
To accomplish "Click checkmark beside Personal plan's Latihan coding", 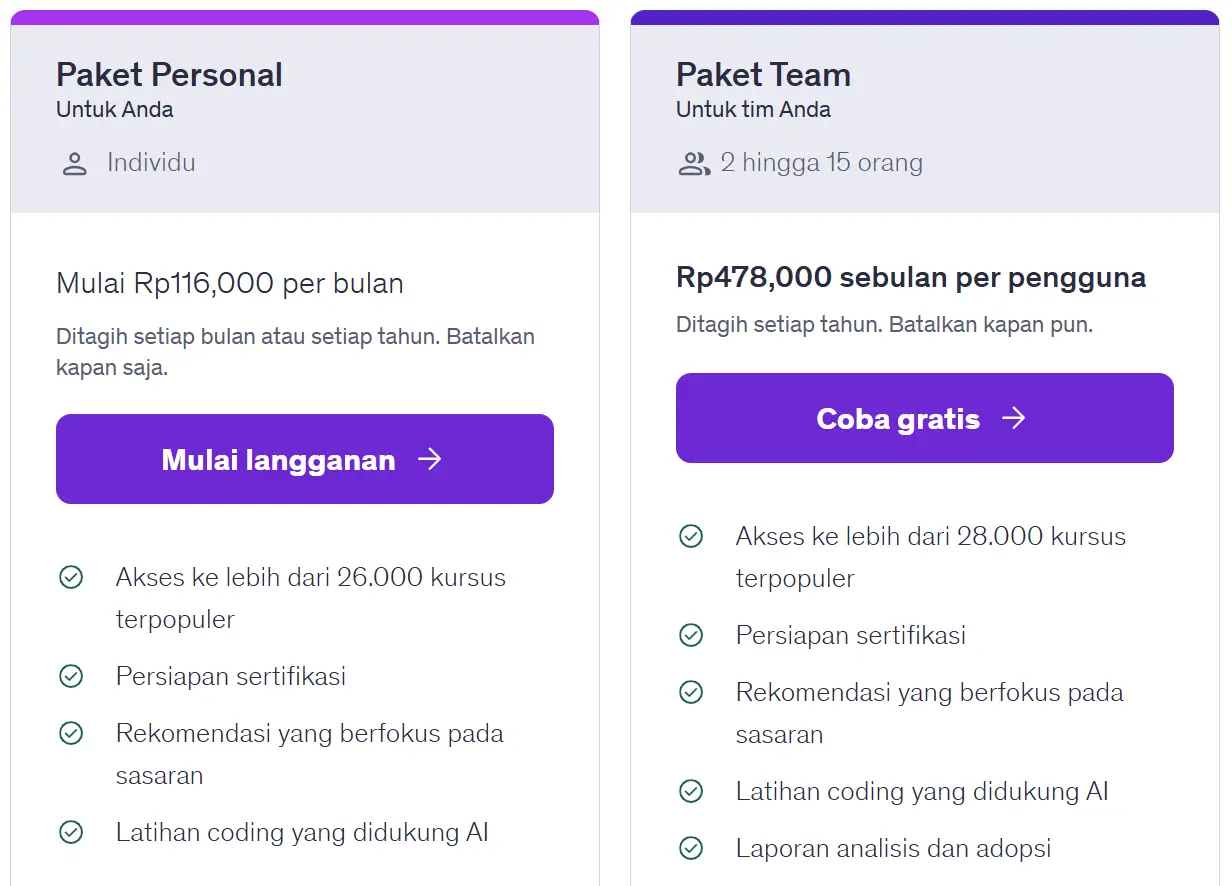I will [x=71, y=832].
